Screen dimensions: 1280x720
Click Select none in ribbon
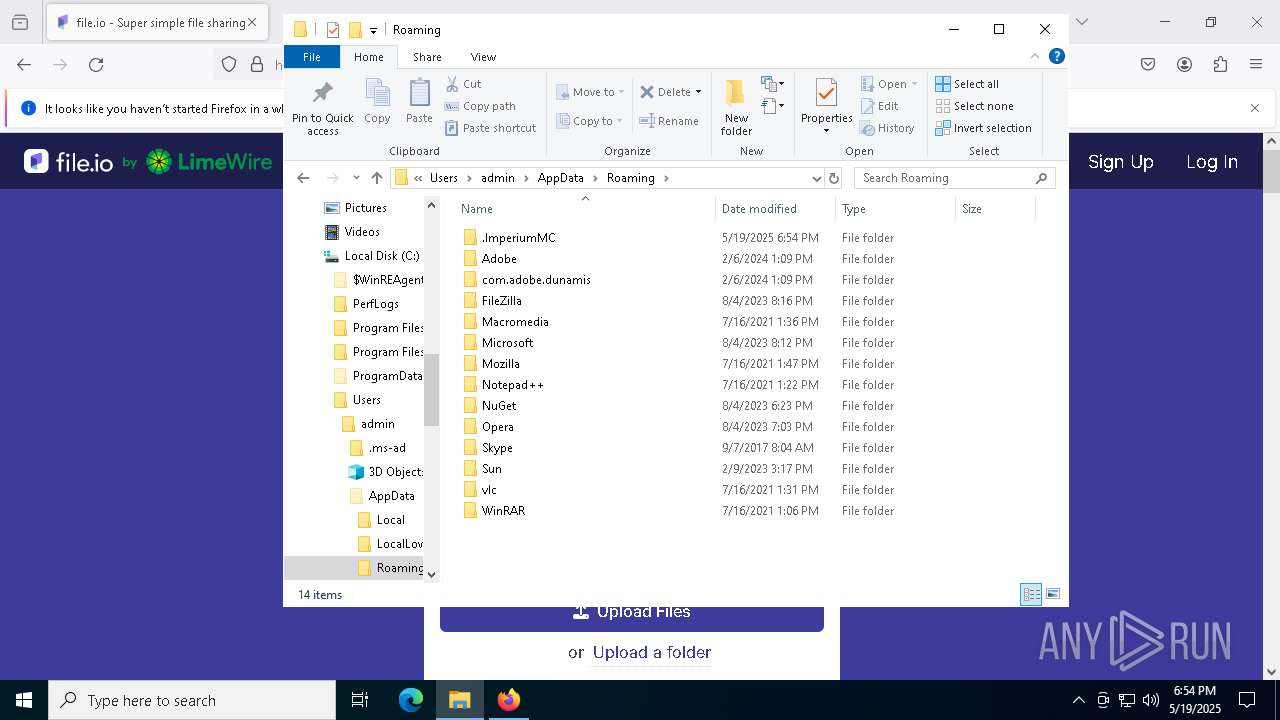(974, 106)
